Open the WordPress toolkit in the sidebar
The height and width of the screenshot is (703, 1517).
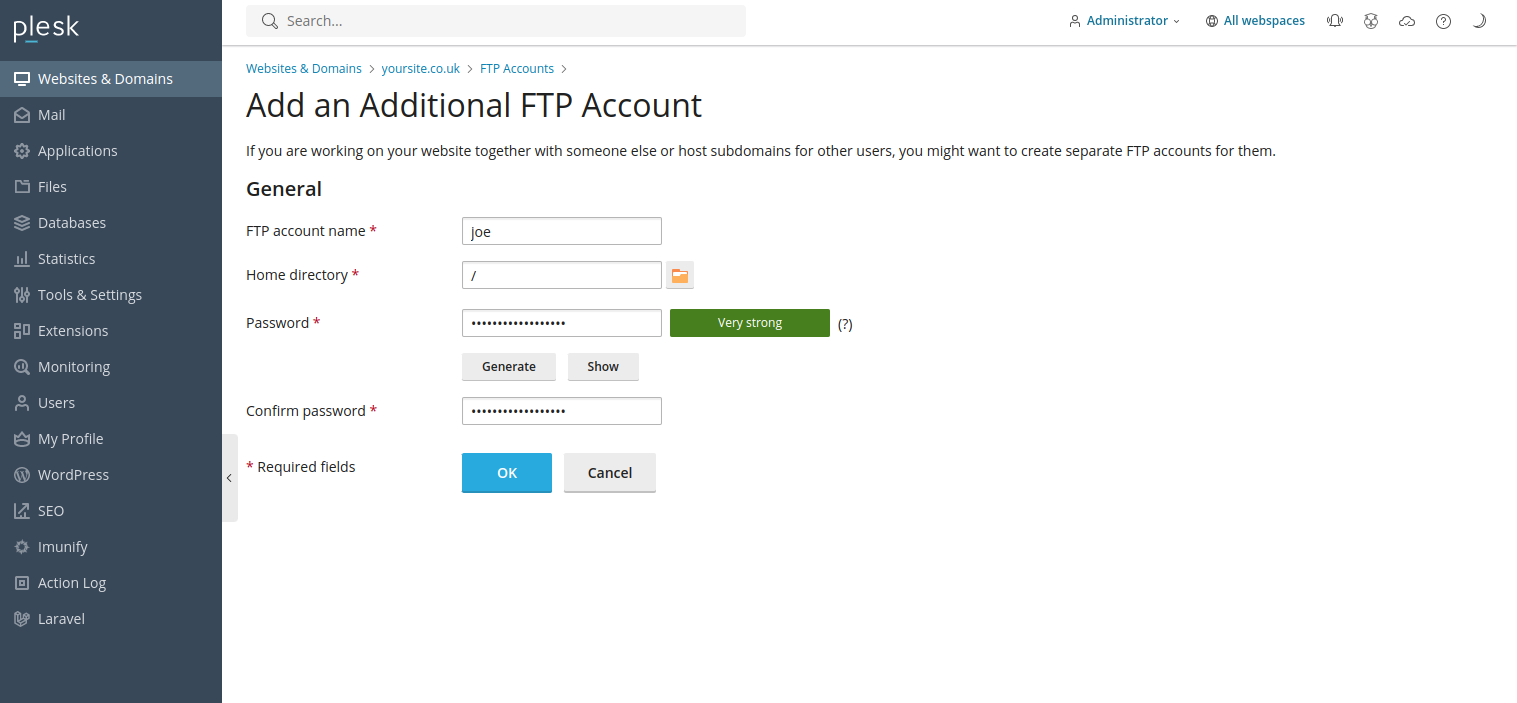(x=73, y=474)
